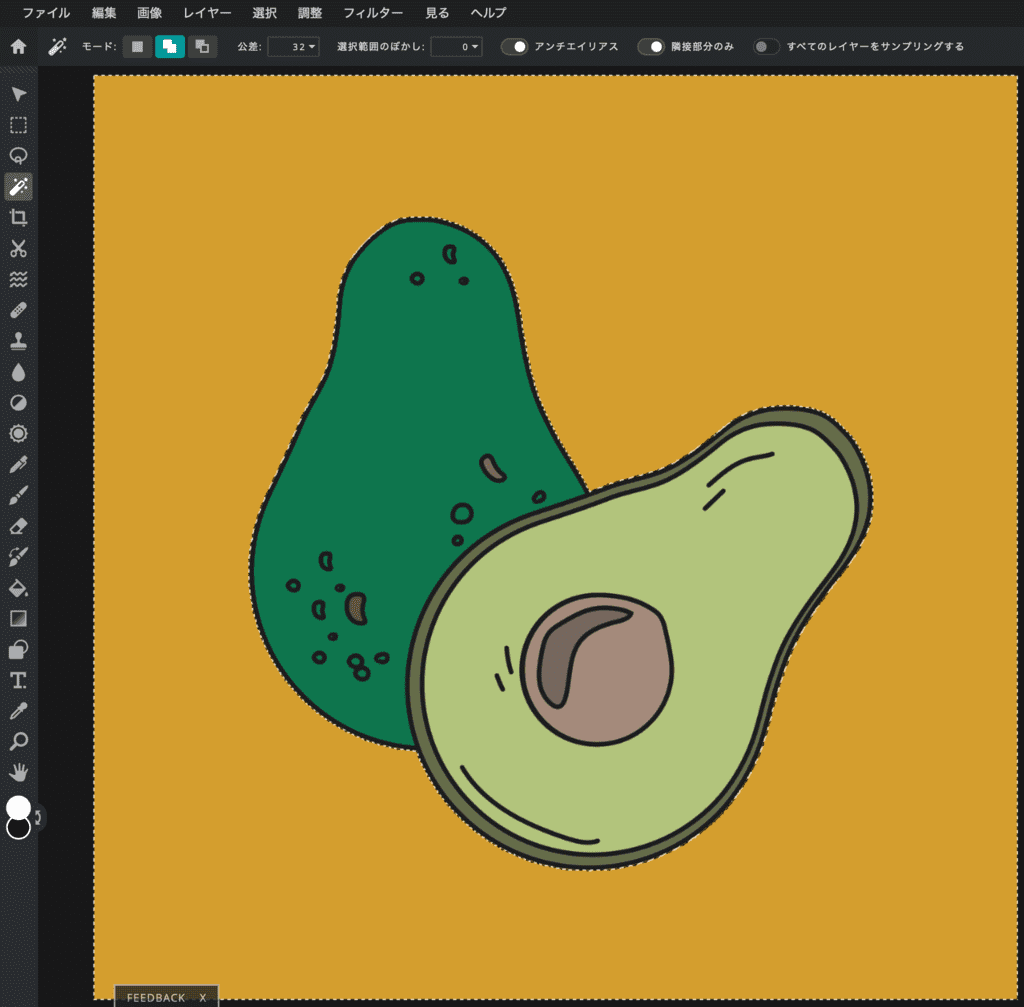Choose the Eyedropper color picker tool

coord(18,711)
